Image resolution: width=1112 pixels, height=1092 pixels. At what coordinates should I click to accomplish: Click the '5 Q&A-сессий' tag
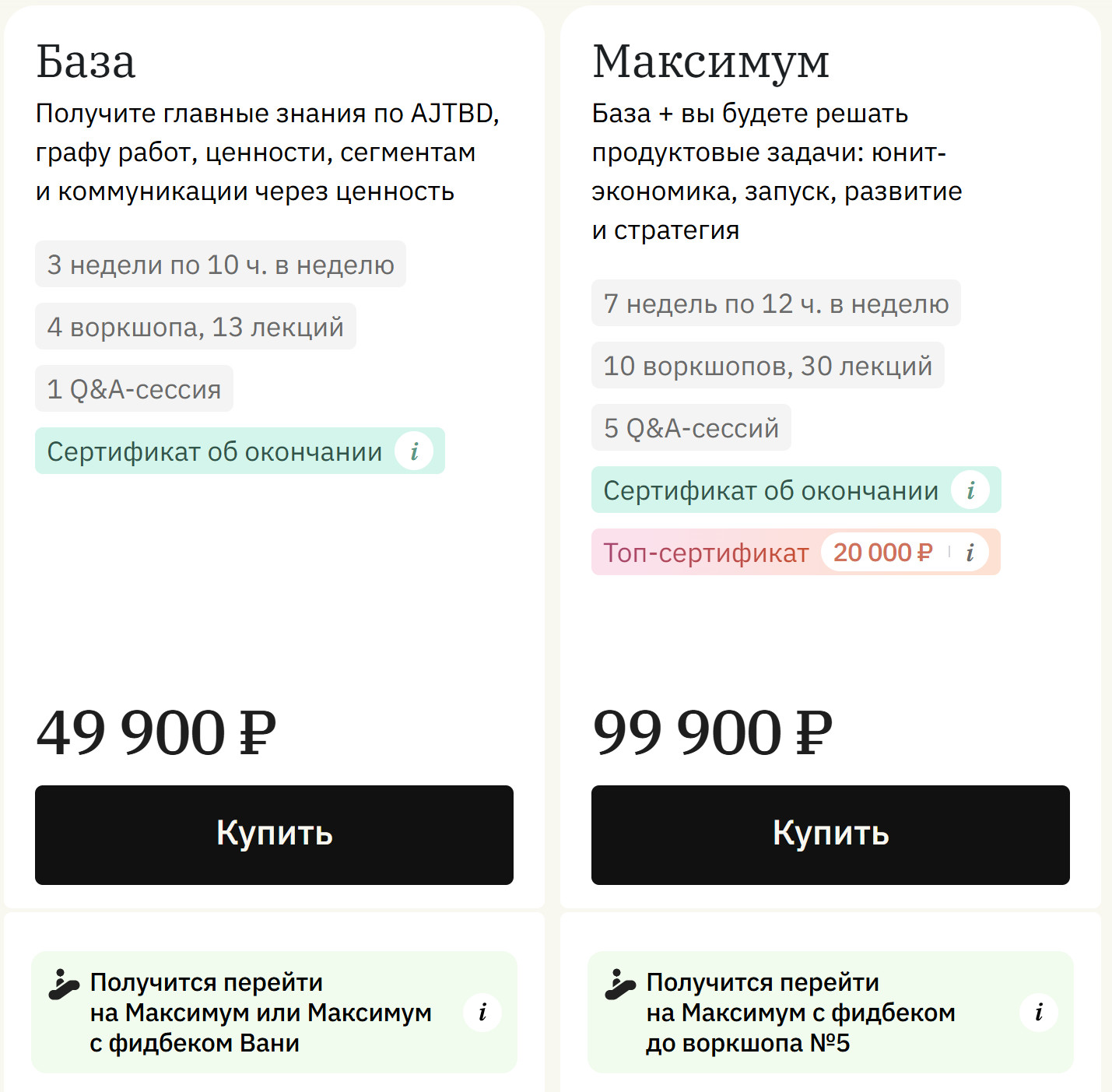(691, 428)
